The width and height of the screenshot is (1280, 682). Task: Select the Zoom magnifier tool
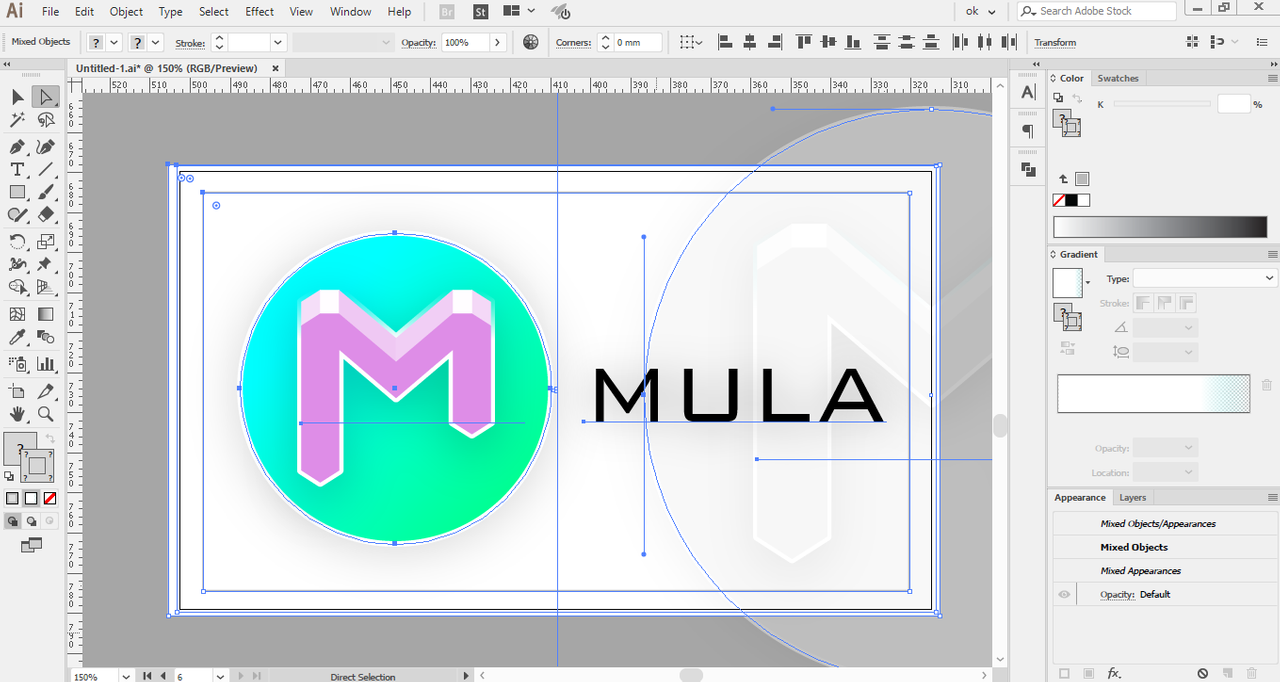pos(45,414)
